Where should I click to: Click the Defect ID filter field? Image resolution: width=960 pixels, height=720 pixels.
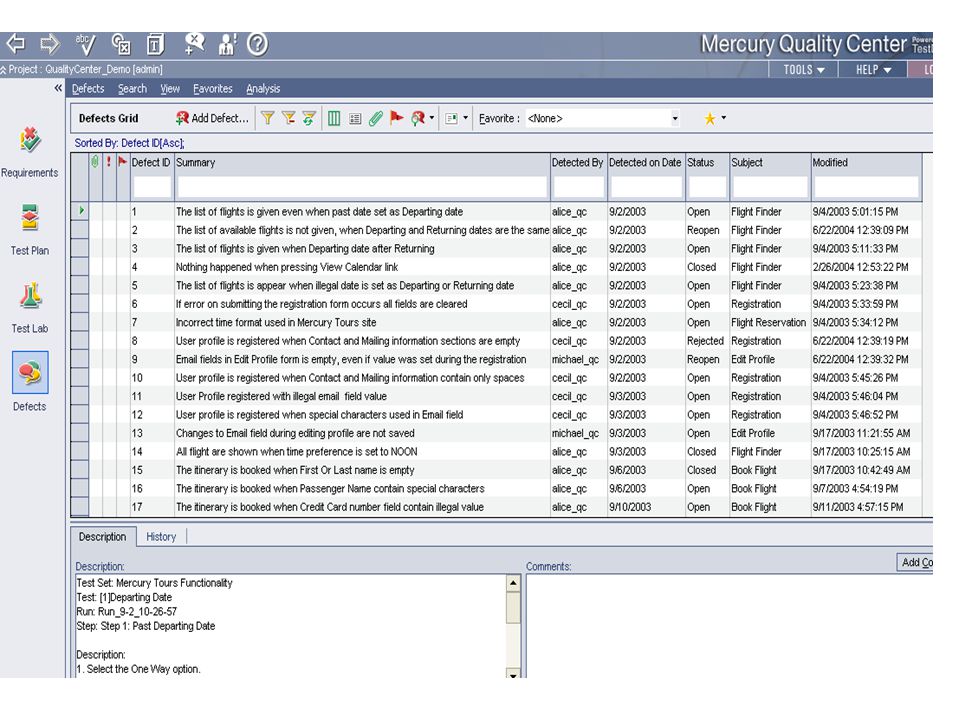coord(152,187)
